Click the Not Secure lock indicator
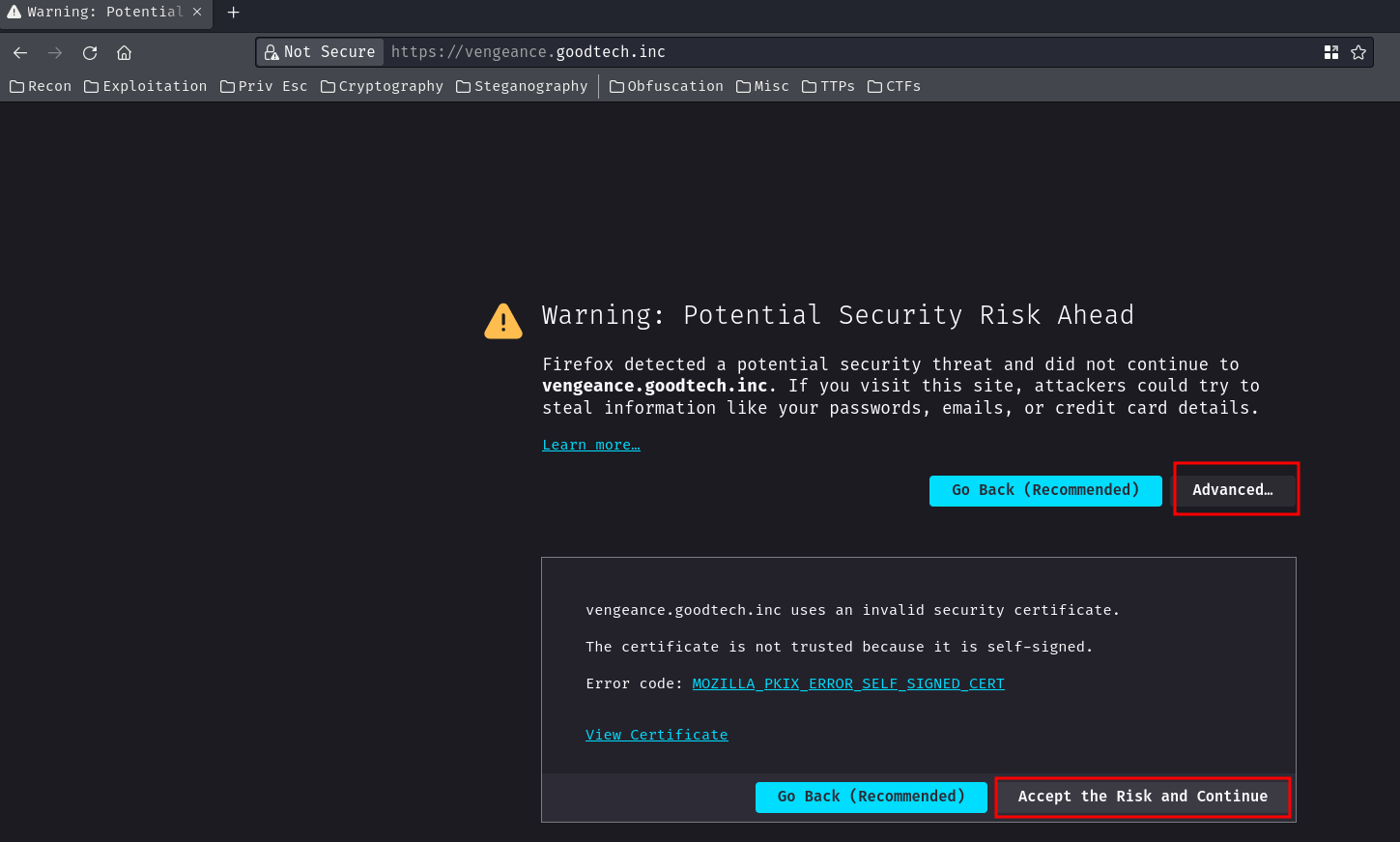This screenshot has width=1400, height=842. [320, 52]
